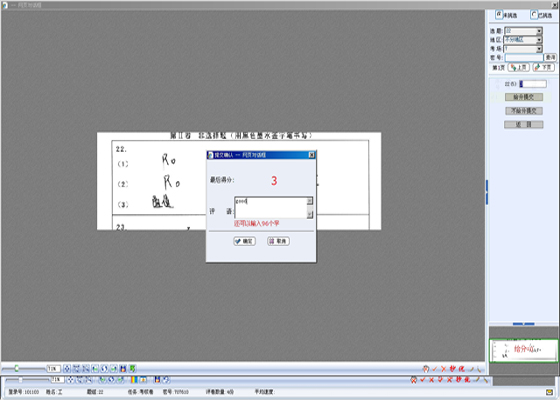
Task: Select the red checkmark stamp in lower toolbar
Action: point(422,379)
